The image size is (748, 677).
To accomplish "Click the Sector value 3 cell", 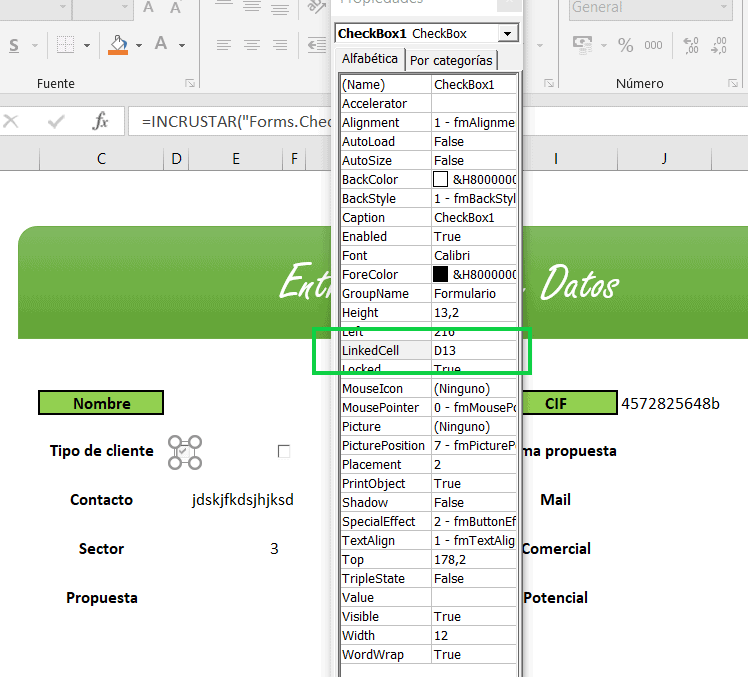I will [274, 549].
